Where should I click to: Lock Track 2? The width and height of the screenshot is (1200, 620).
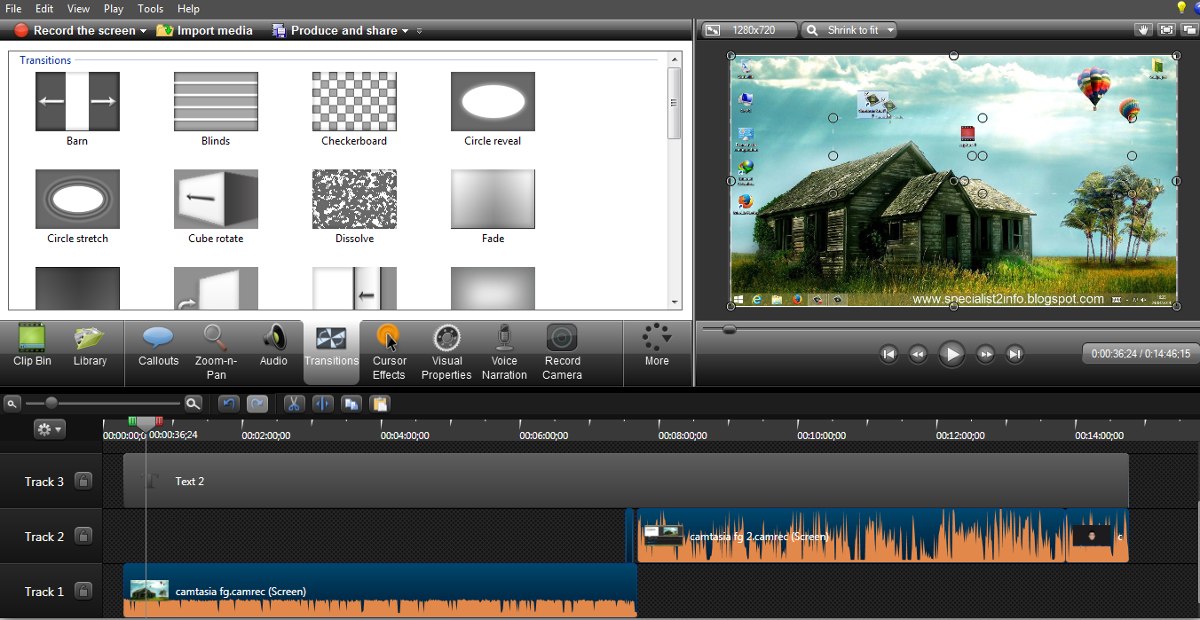tap(84, 536)
